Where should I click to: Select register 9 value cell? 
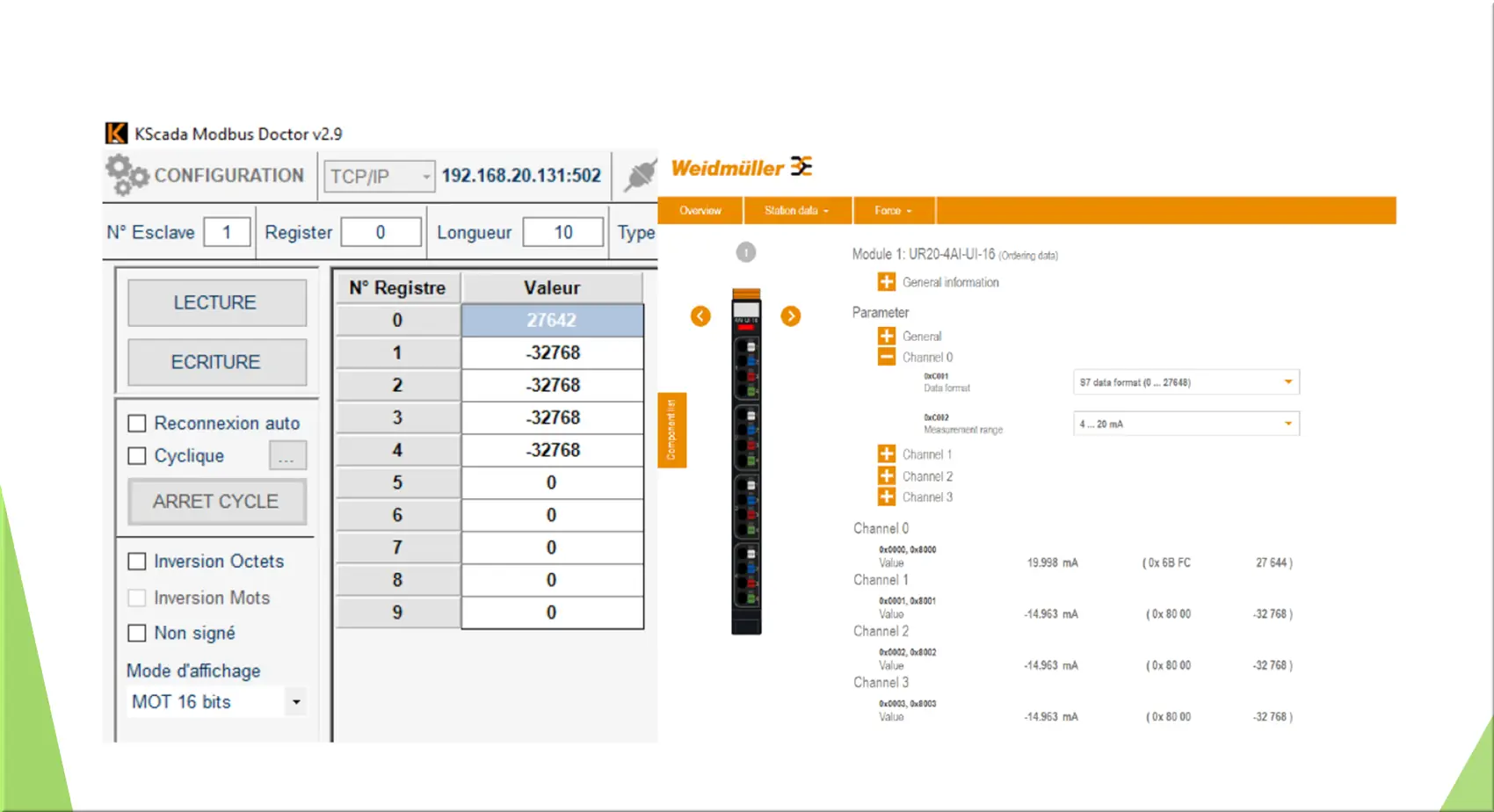point(553,613)
